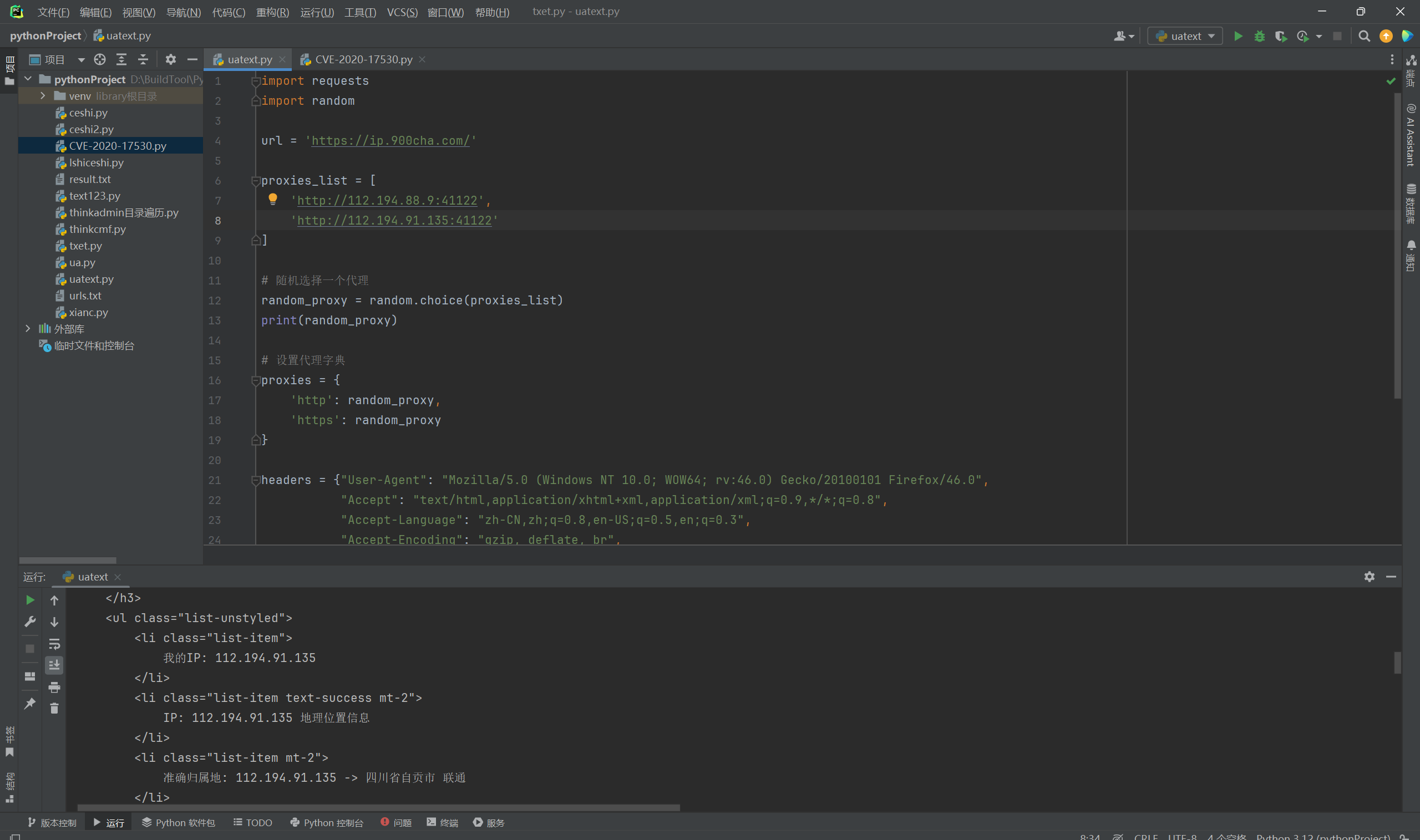
Task: Open the Terminal tool tab
Action: coord(442,822)
